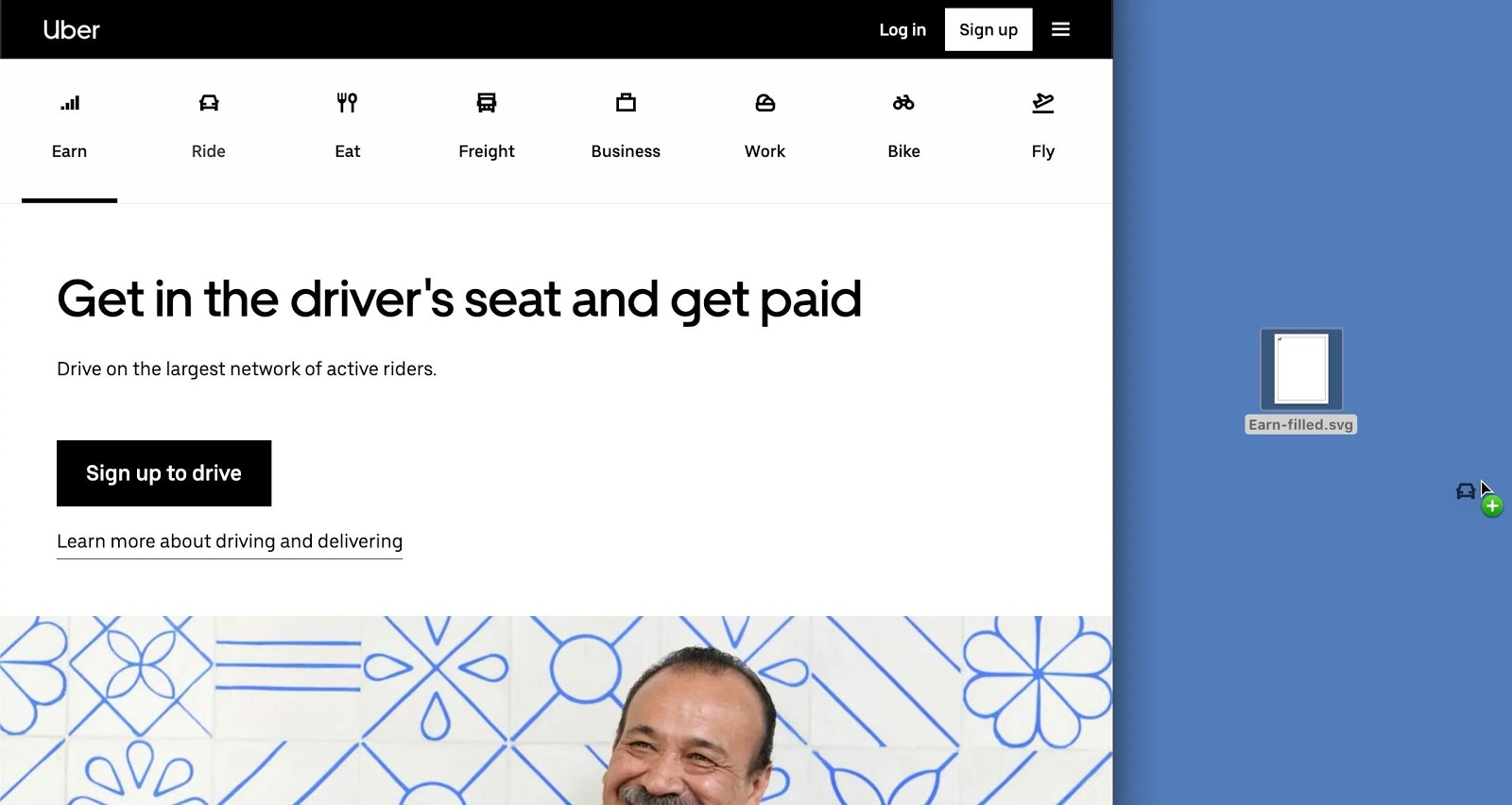The image size is (1512, 805).
Task: Click the Earn bar-chart icon
Action: coord(70,103)
